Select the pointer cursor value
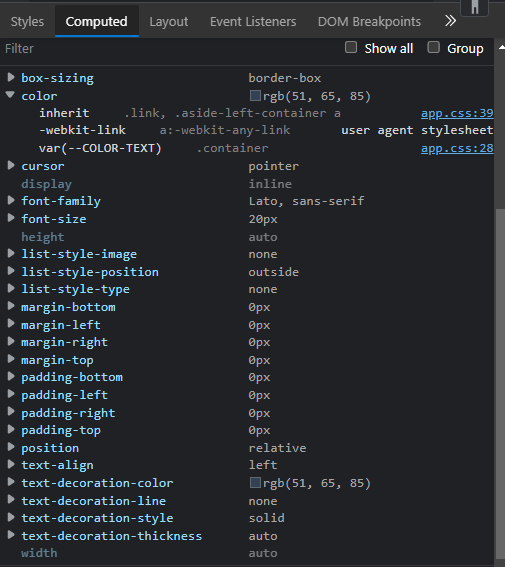Screen dimensions: 505x567 (274, 166)
